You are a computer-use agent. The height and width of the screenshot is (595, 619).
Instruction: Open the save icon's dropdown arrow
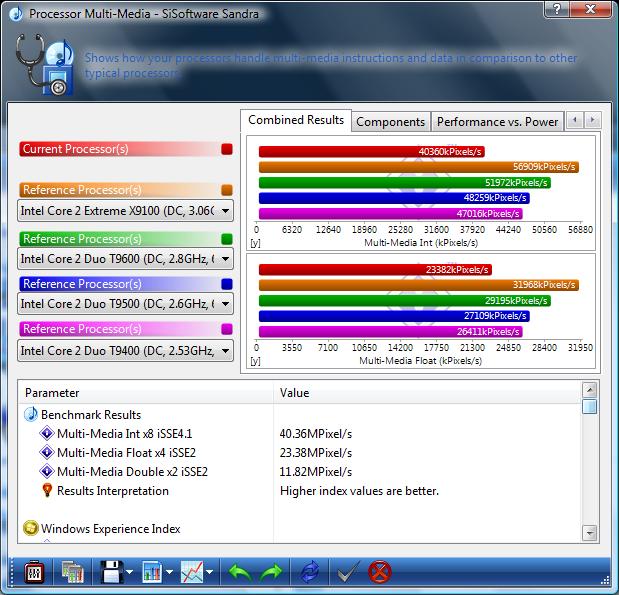[x=129, y=572]
